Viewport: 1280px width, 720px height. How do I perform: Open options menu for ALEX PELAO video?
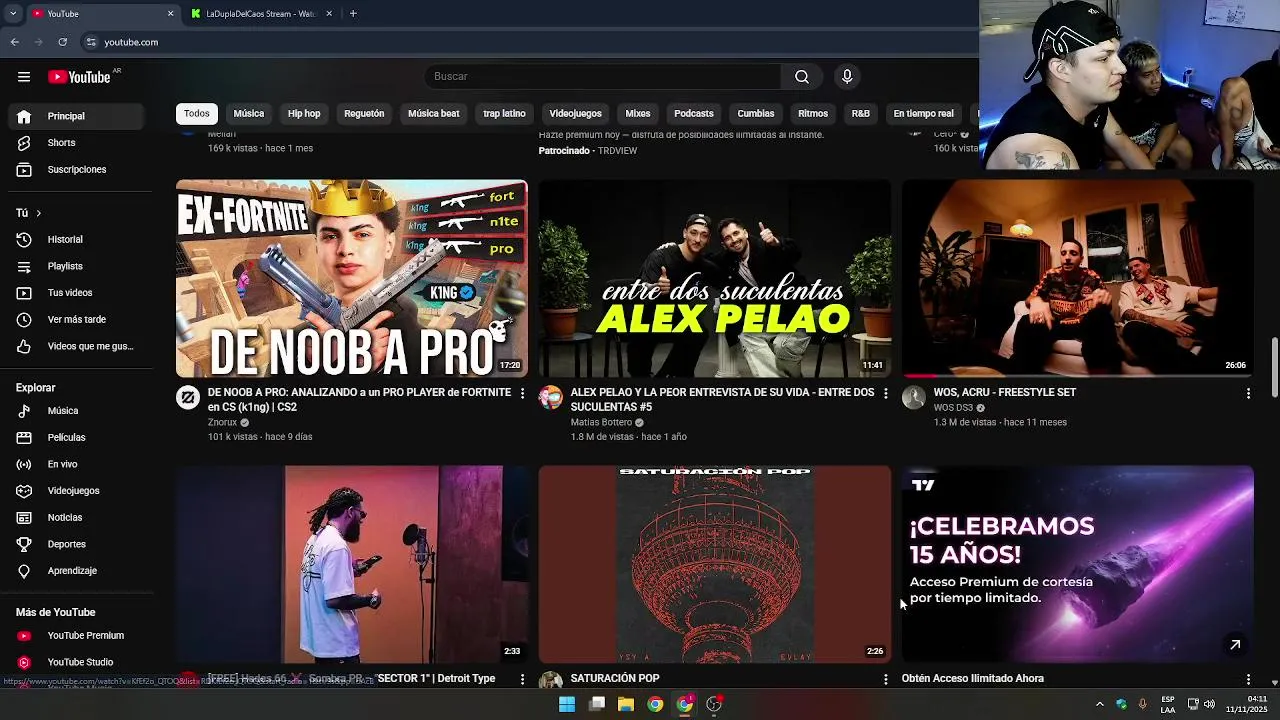(885, 394)
